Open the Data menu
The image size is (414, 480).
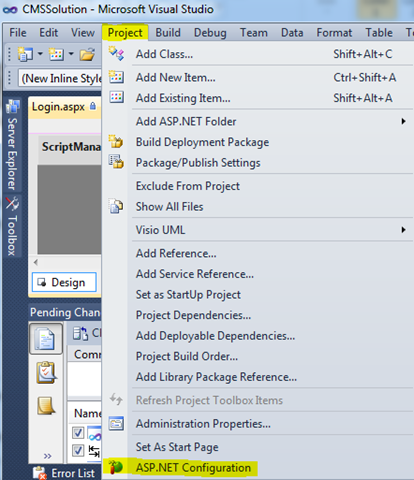(292, 33)
